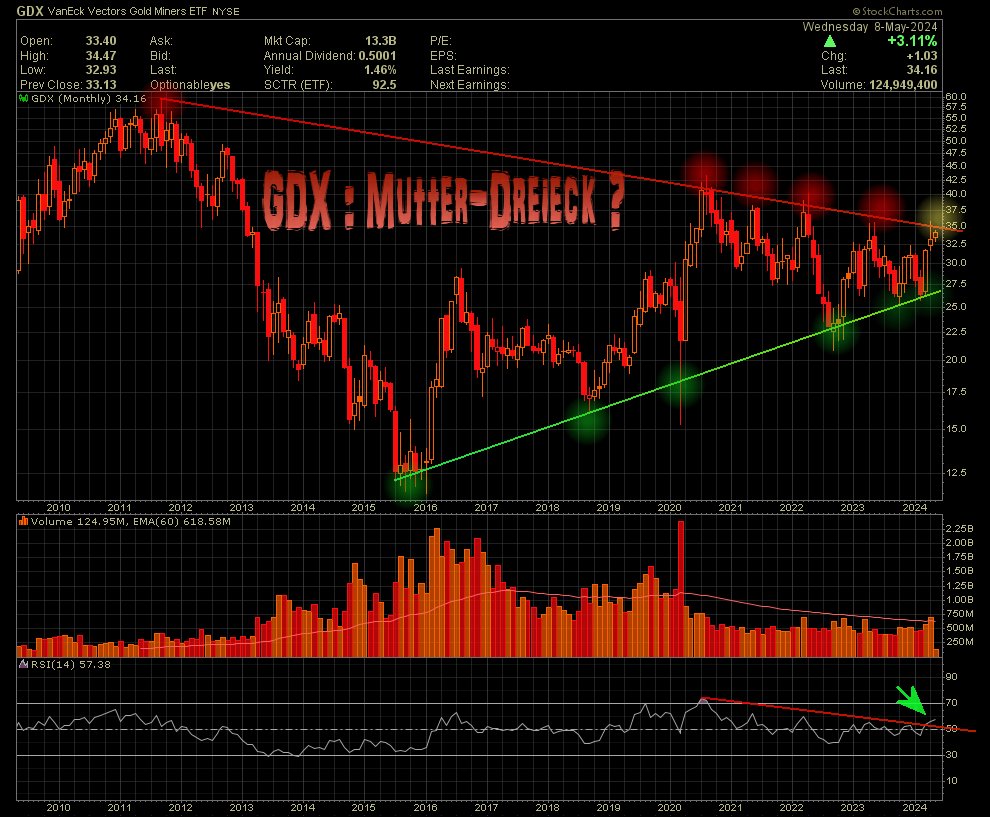Click the 47.5 price axis label
Viewport: 990px width, 817px height.
[x=956, y=152]
